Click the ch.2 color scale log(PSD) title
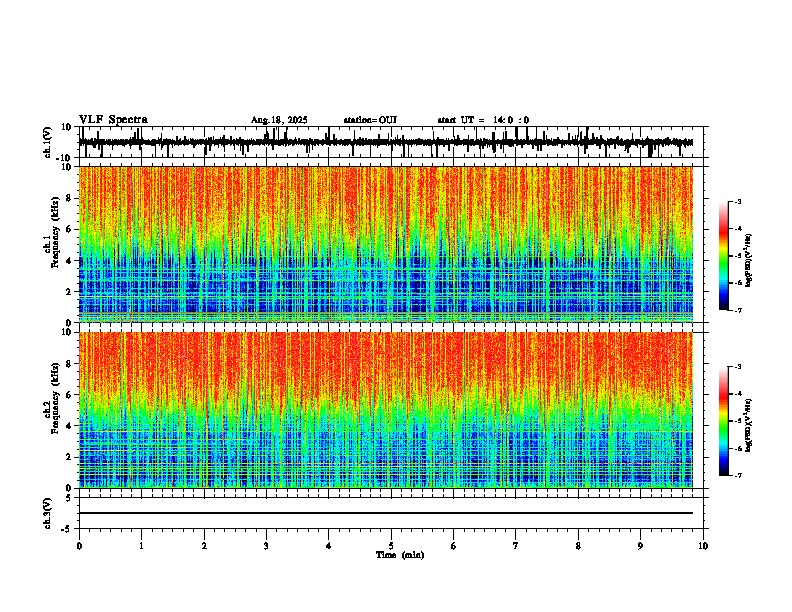This screenshot has width=792, height=612. click(x=749, y=425)
